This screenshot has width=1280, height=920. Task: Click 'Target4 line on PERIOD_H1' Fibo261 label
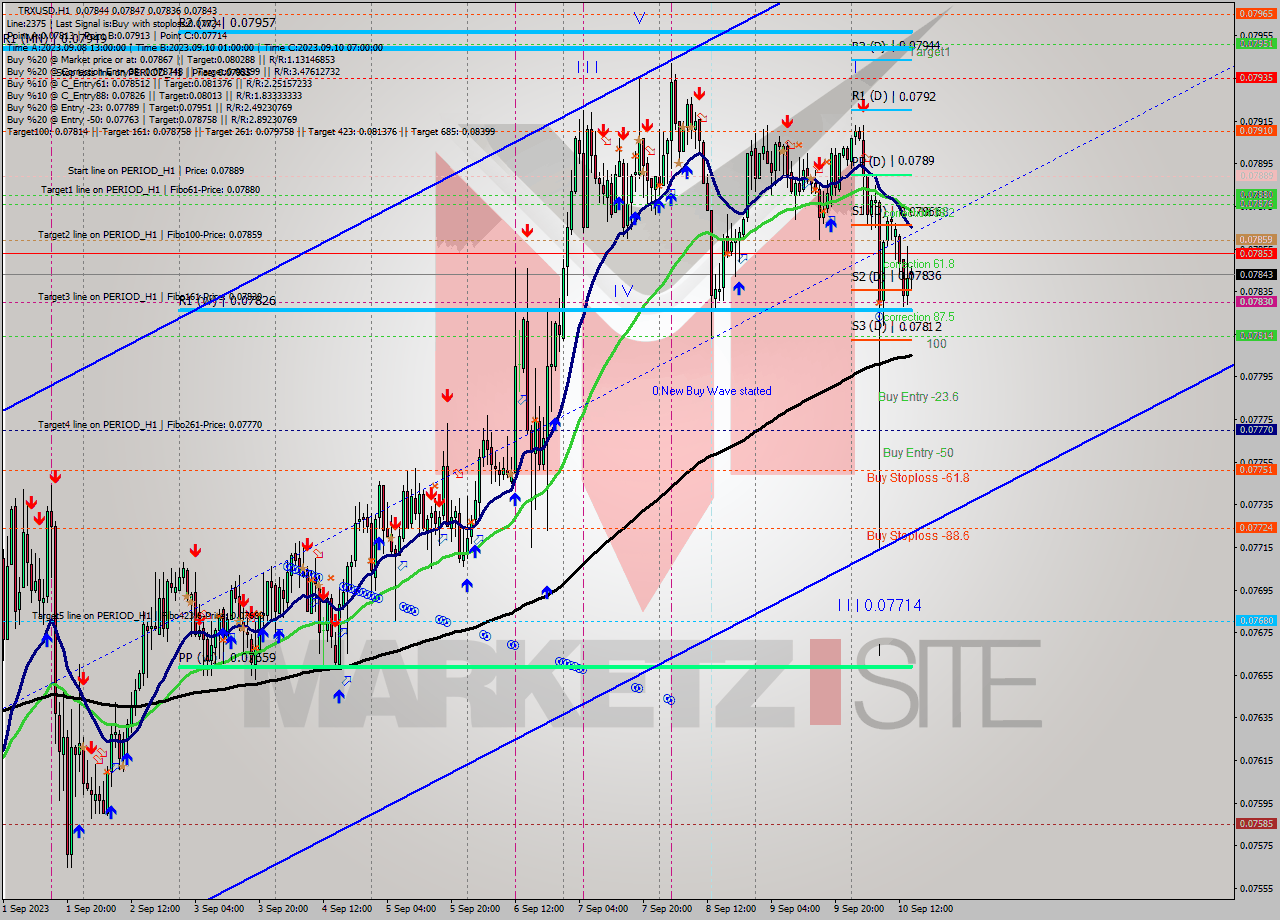pyautogui.click(x=150, y=425)
